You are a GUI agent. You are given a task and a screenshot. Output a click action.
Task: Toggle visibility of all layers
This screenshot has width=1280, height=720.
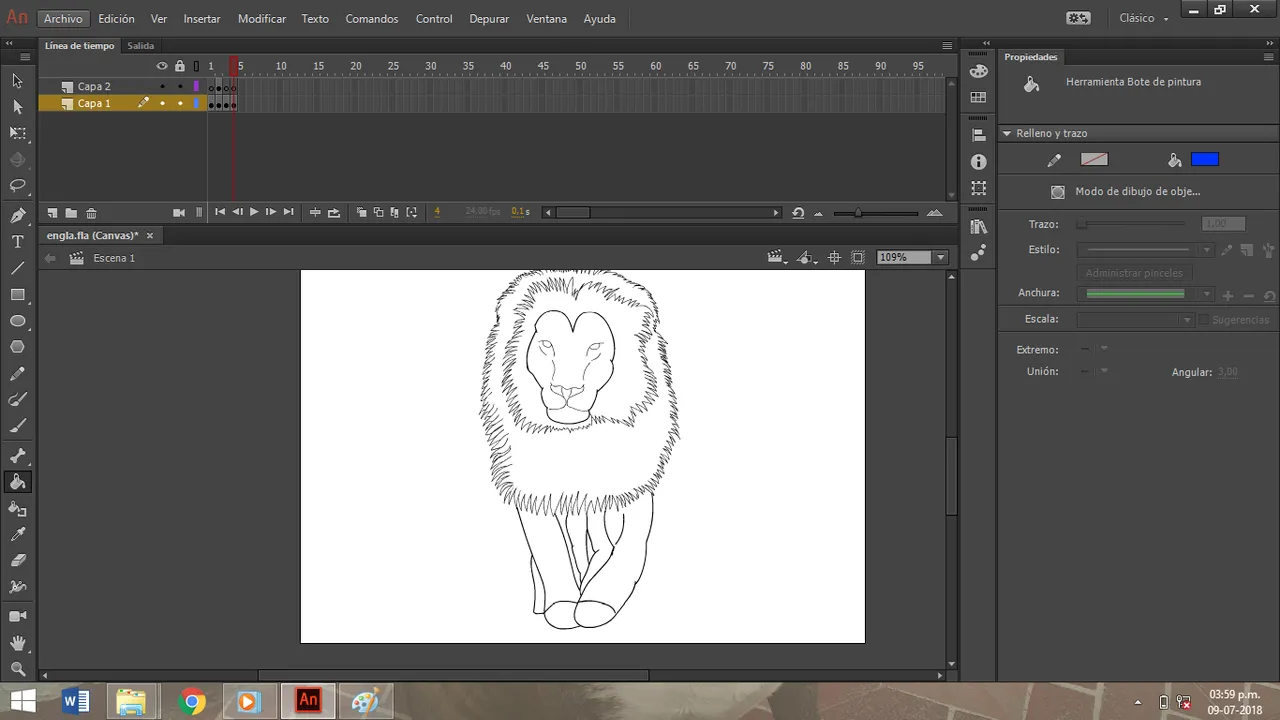162,66
